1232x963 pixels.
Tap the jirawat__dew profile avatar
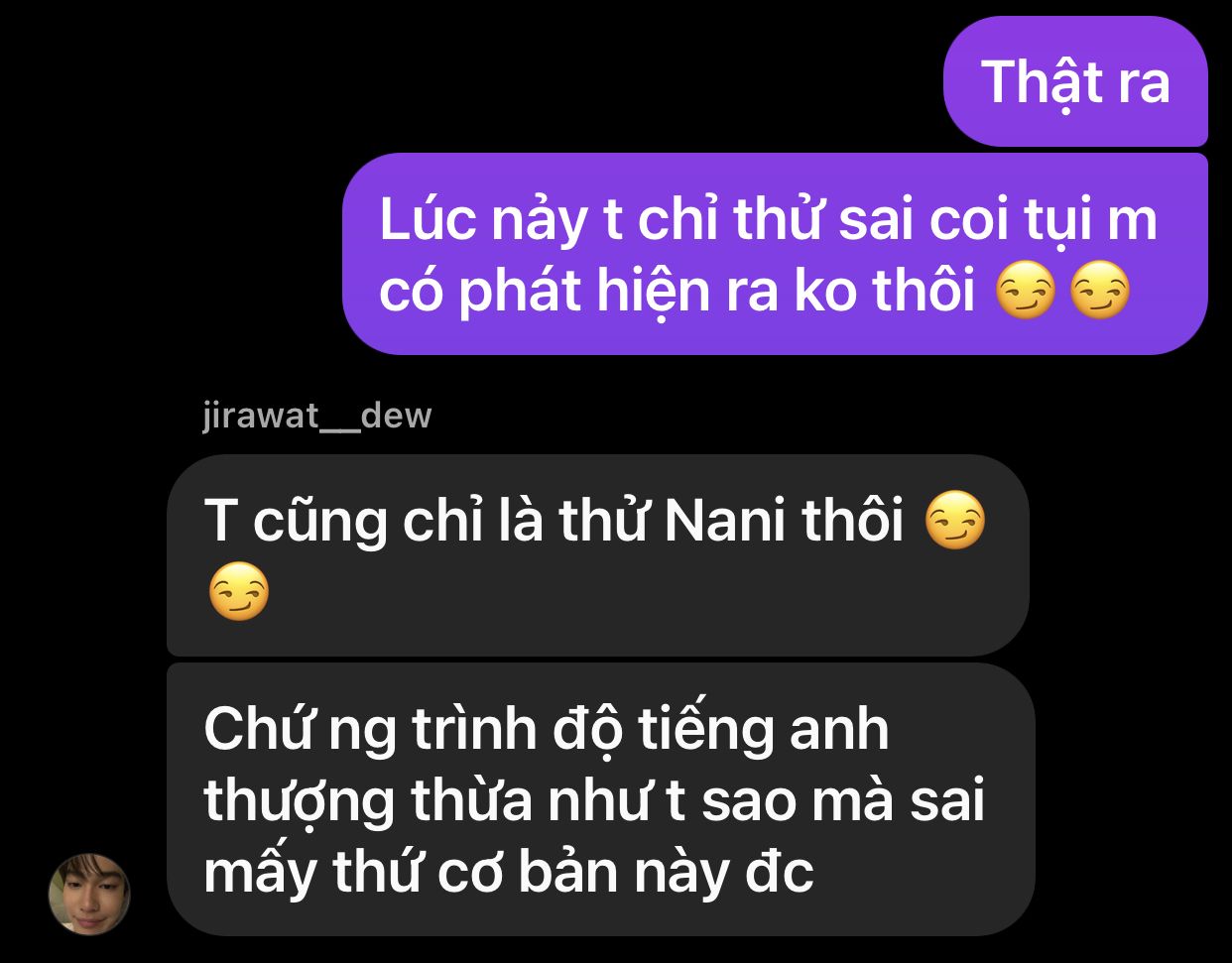[89, 894]
